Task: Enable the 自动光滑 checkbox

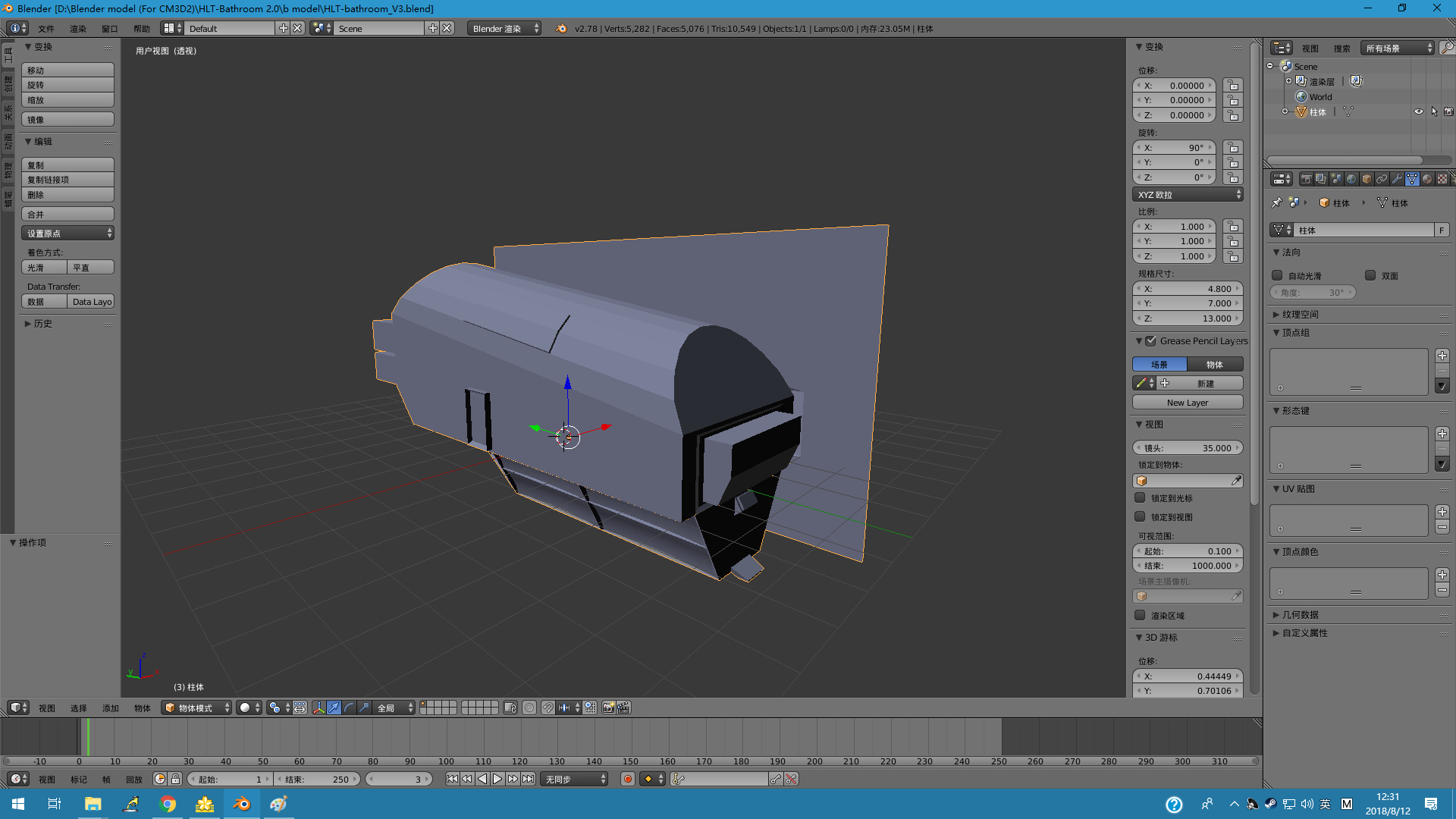Action: tap(1278, 275)
